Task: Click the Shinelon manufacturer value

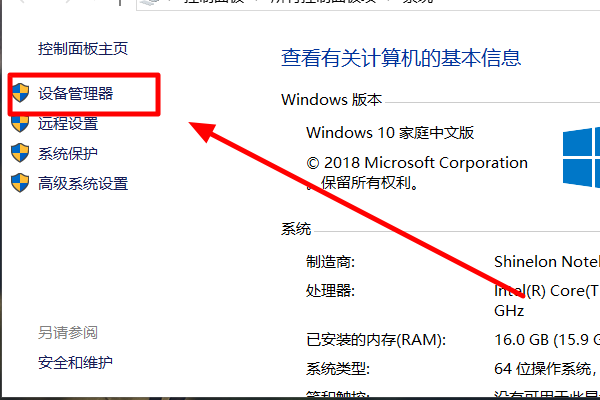Action: coord(547,262)
